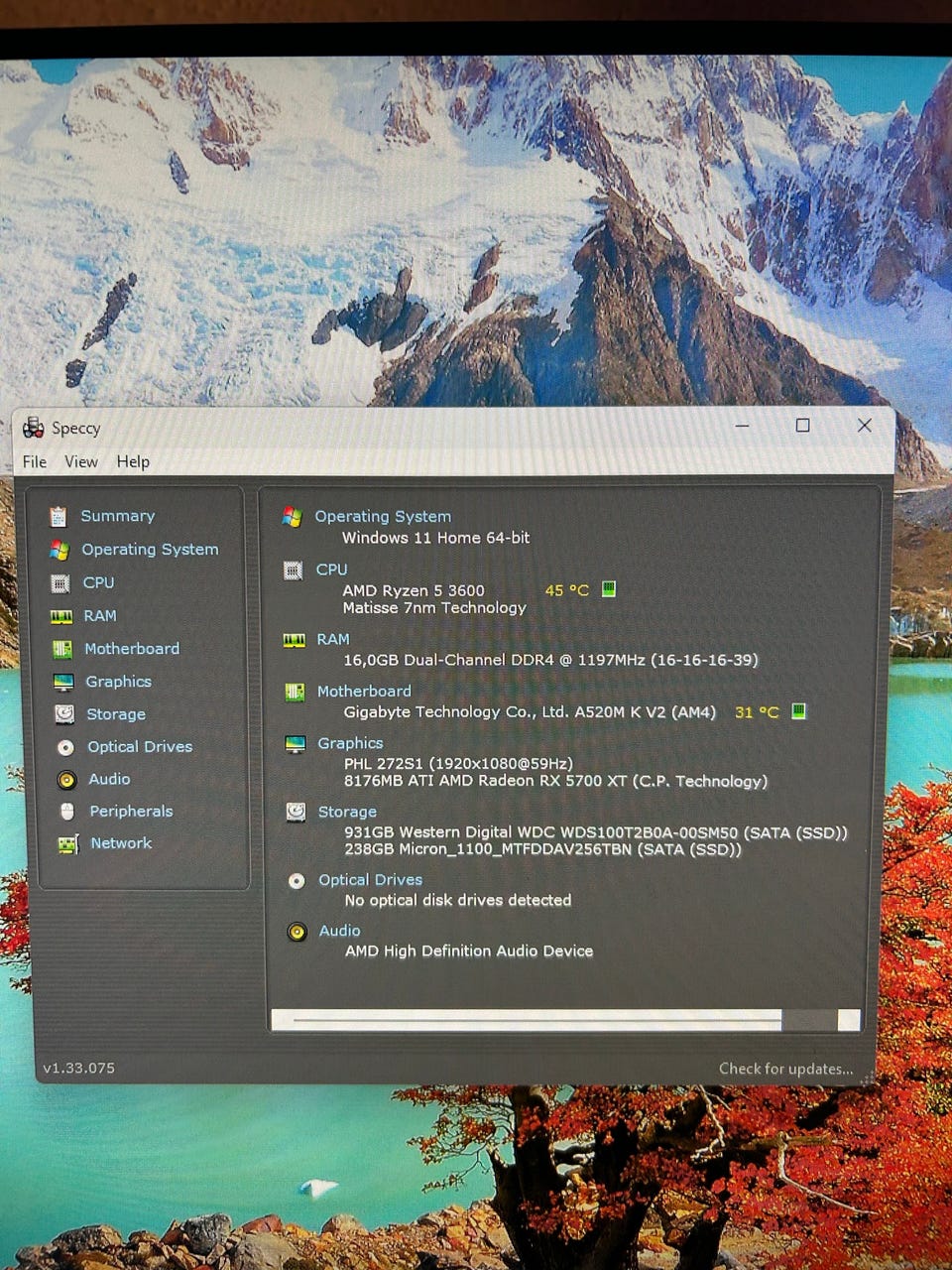Image resolution: width=952 pixels, height=1270 pixels.
Task: Select Peripherals in the sidebar
Action: tap(131, 812)
